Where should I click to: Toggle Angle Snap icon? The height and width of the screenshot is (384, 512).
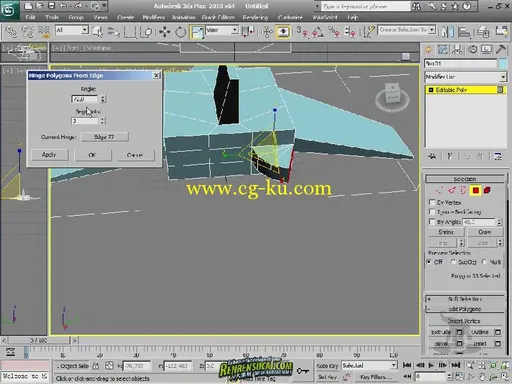318,32
